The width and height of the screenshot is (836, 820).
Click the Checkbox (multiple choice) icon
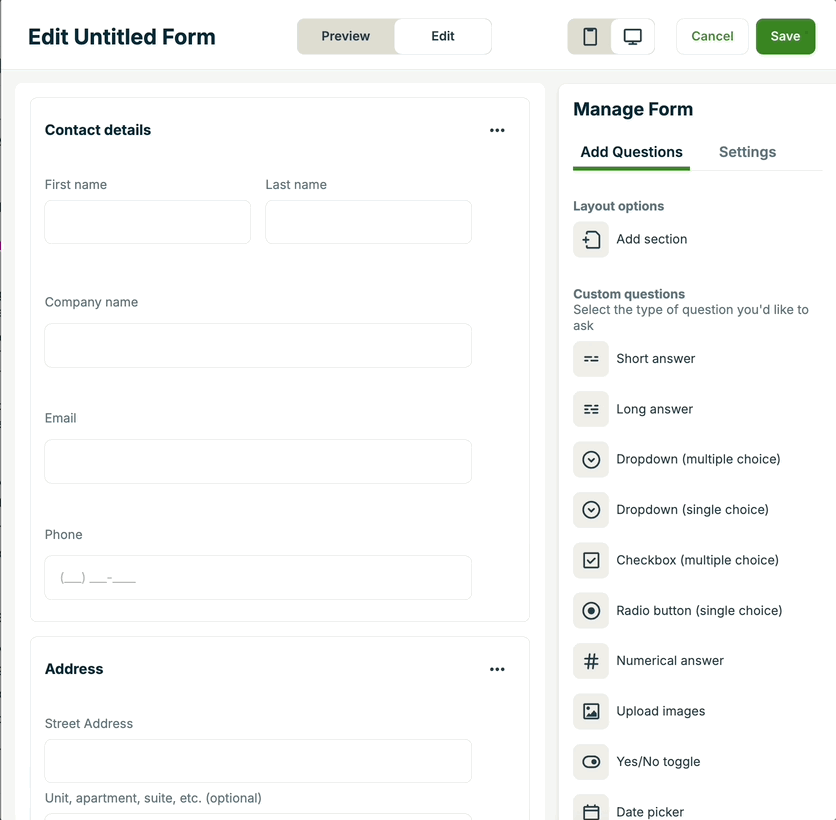click(591, 560)
